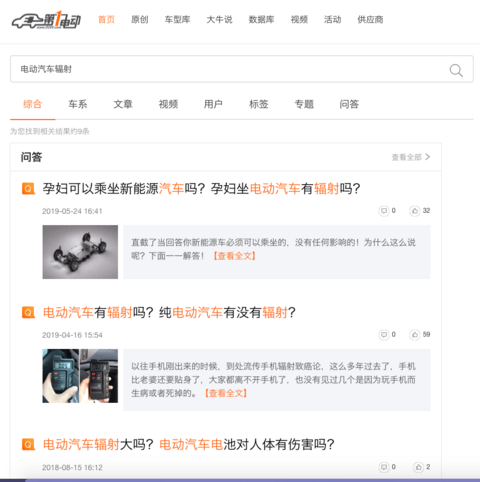Expand second answer with 查看全文

click(226, 393)
